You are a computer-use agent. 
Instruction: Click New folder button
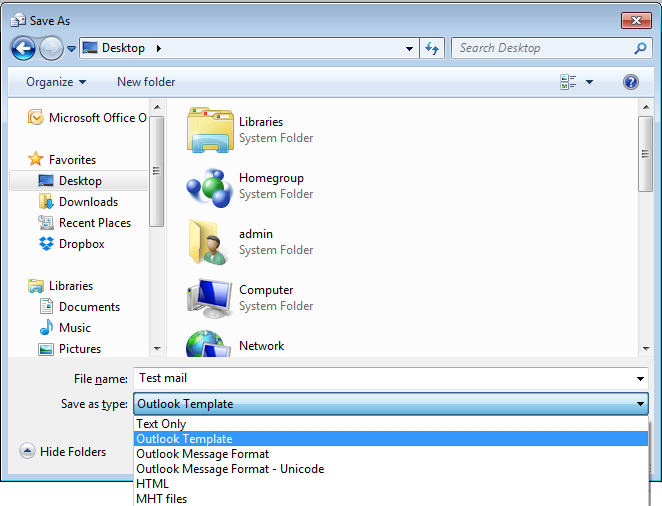click(x=146, y=82)
